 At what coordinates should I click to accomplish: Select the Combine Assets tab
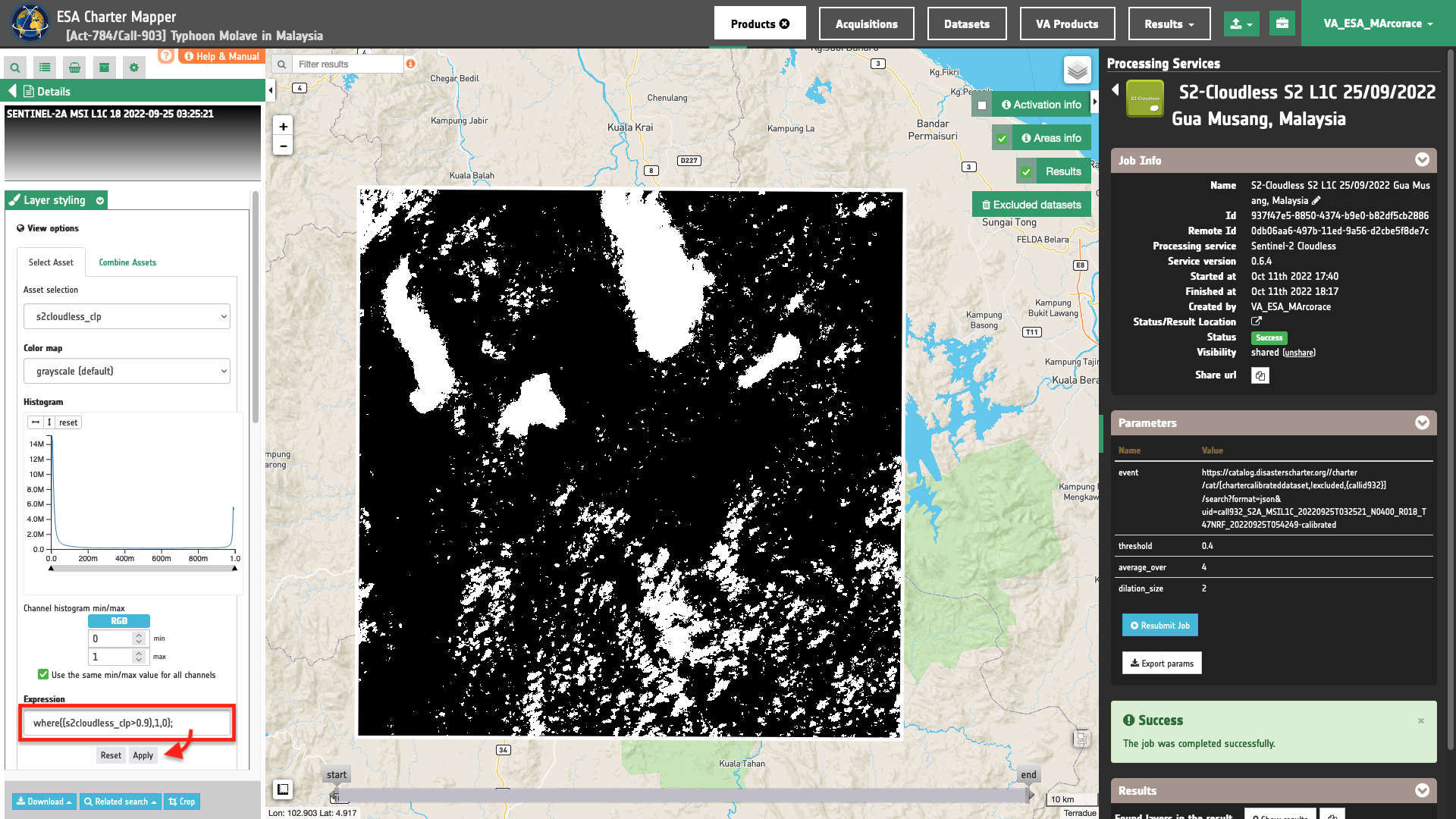pos(127,262)
